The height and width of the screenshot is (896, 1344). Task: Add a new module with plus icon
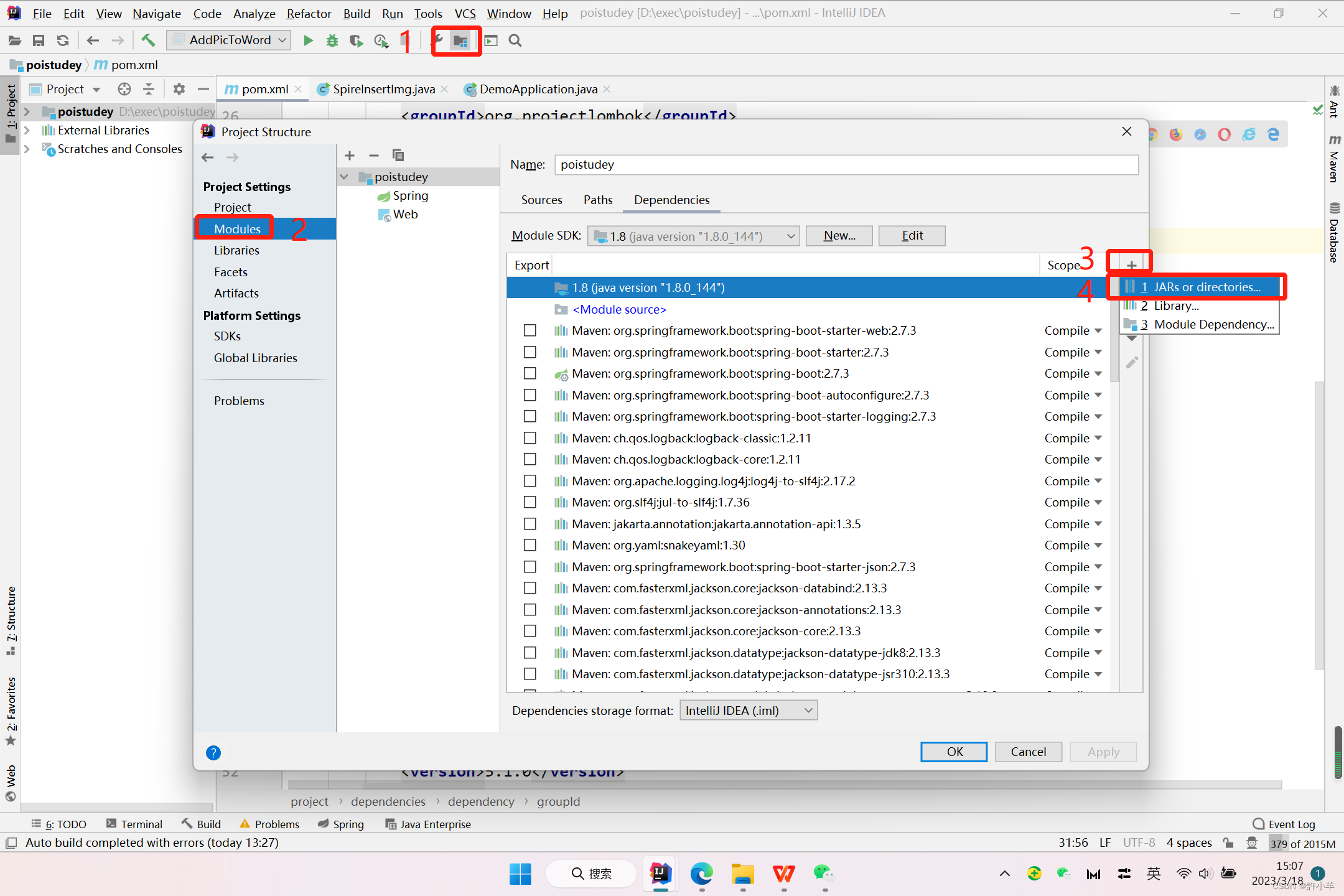pos(350,155)
